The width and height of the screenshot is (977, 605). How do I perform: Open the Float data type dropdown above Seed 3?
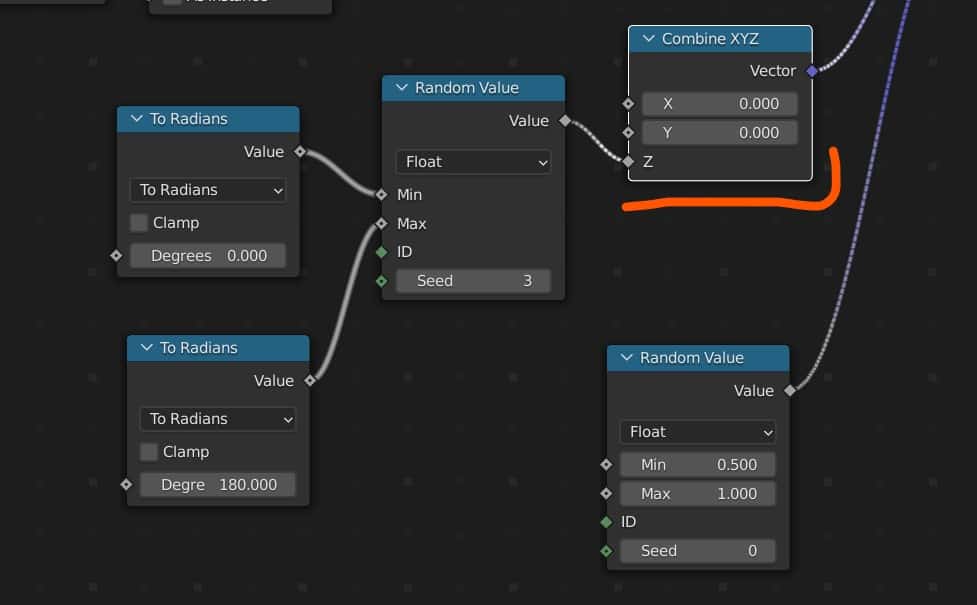point(473,162)
